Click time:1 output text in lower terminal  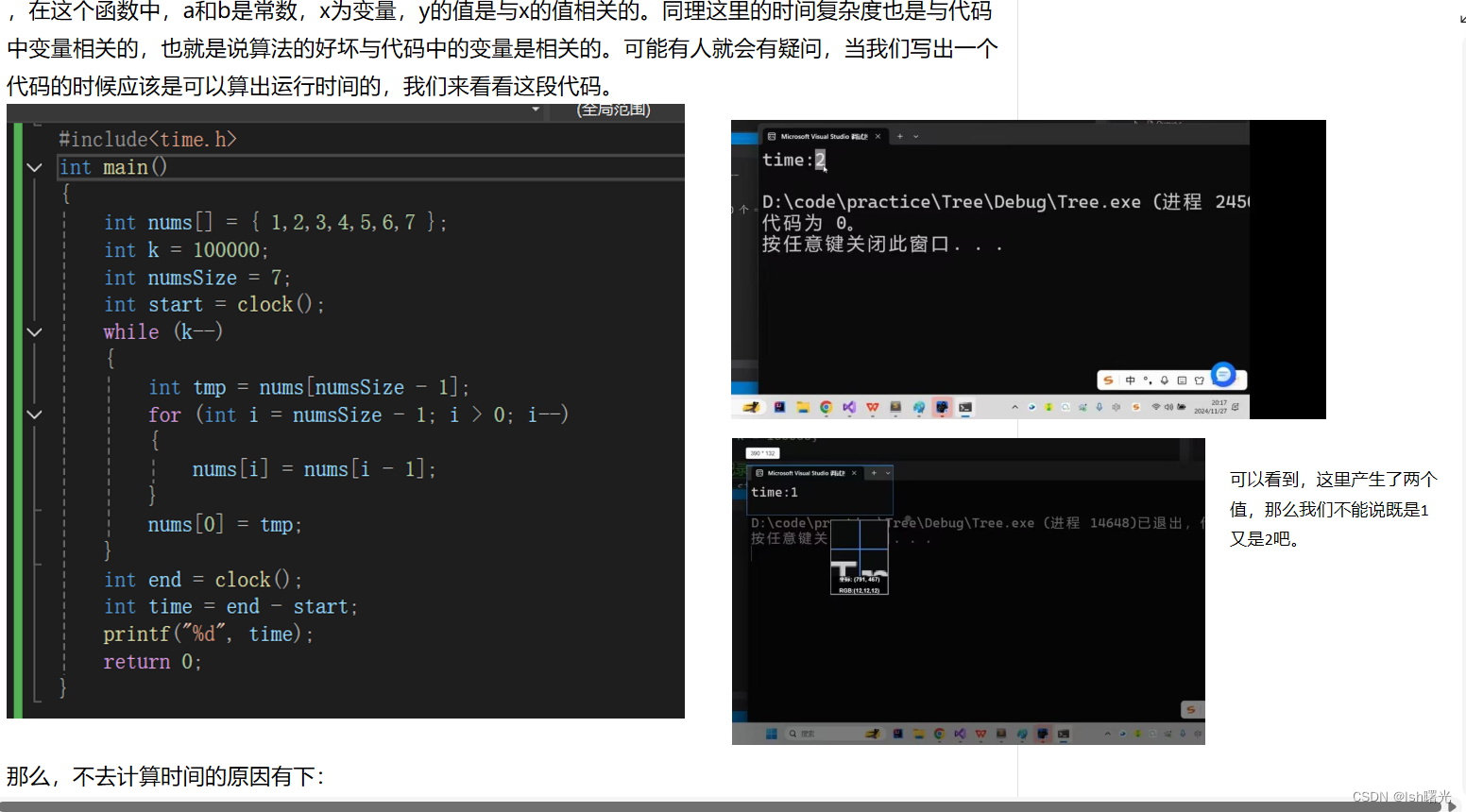(x=775, y=492)
